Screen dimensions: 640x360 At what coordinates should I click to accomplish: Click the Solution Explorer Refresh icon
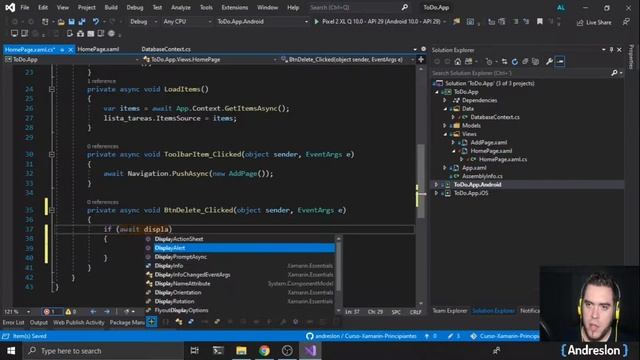point(515,62)
